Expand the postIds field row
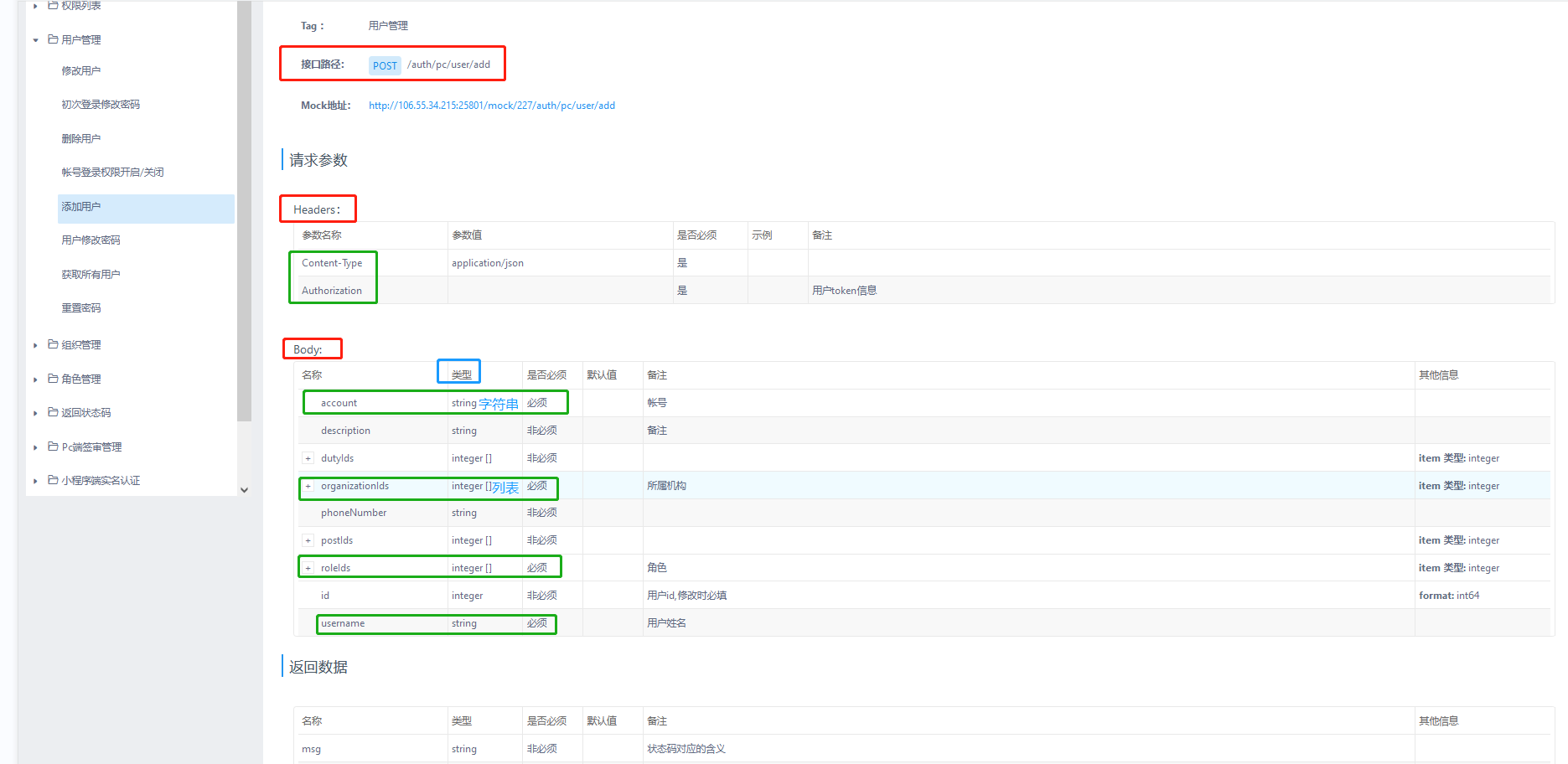The width and height of the screenshot is (1568, 764). 308,540
